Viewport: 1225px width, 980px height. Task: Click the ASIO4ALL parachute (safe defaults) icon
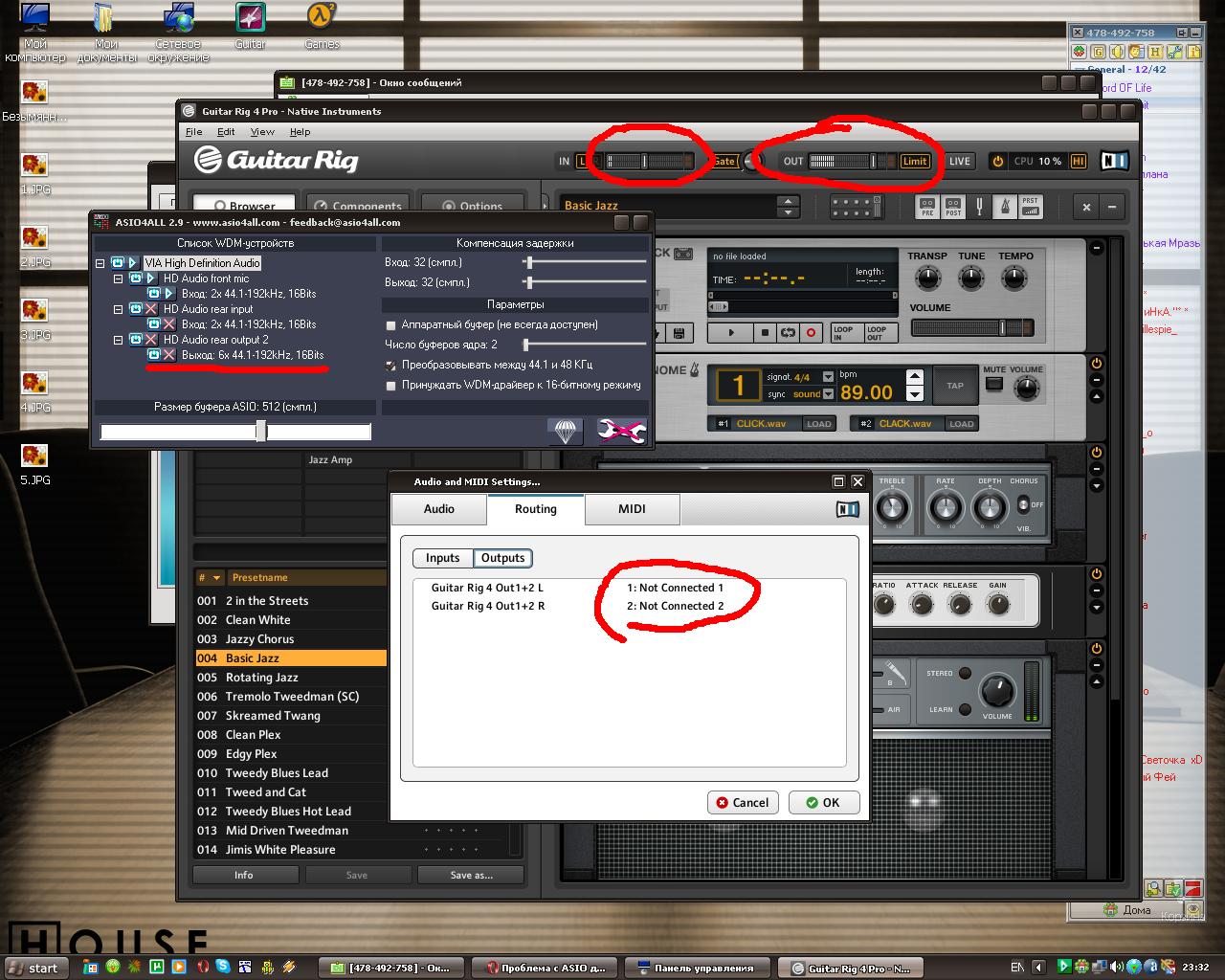(565, 431)
